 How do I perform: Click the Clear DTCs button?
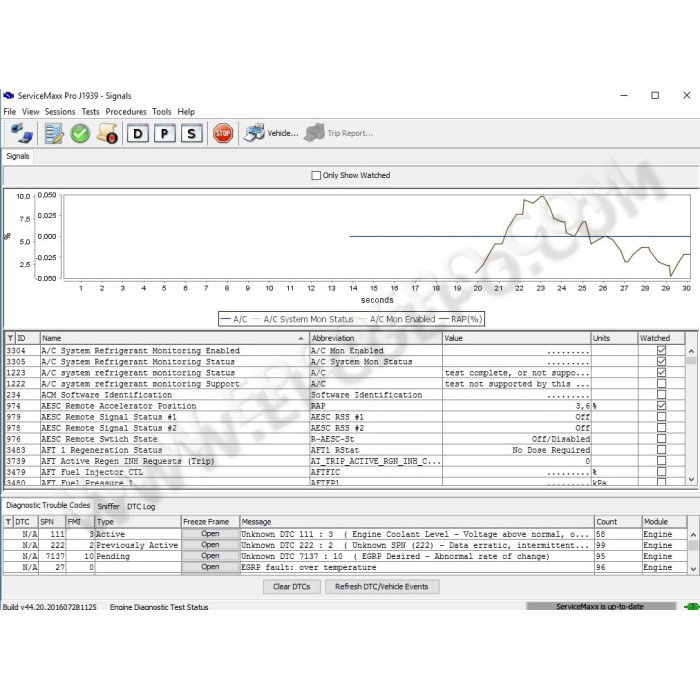click(290, 587)
